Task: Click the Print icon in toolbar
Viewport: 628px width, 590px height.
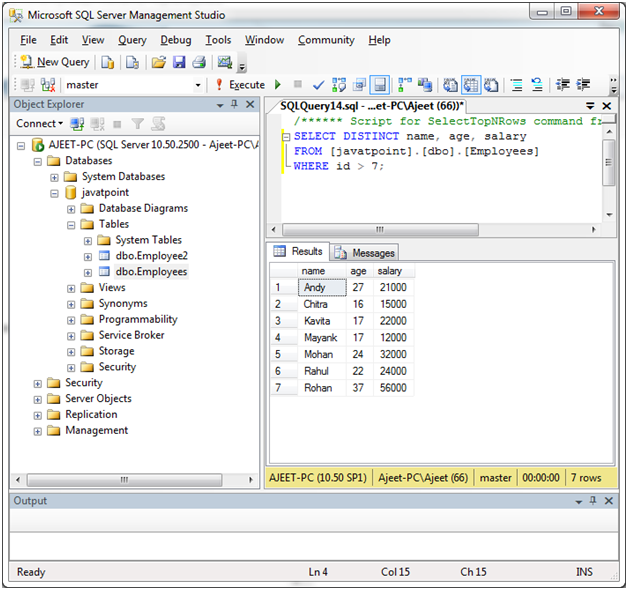Action: (199, 62)
